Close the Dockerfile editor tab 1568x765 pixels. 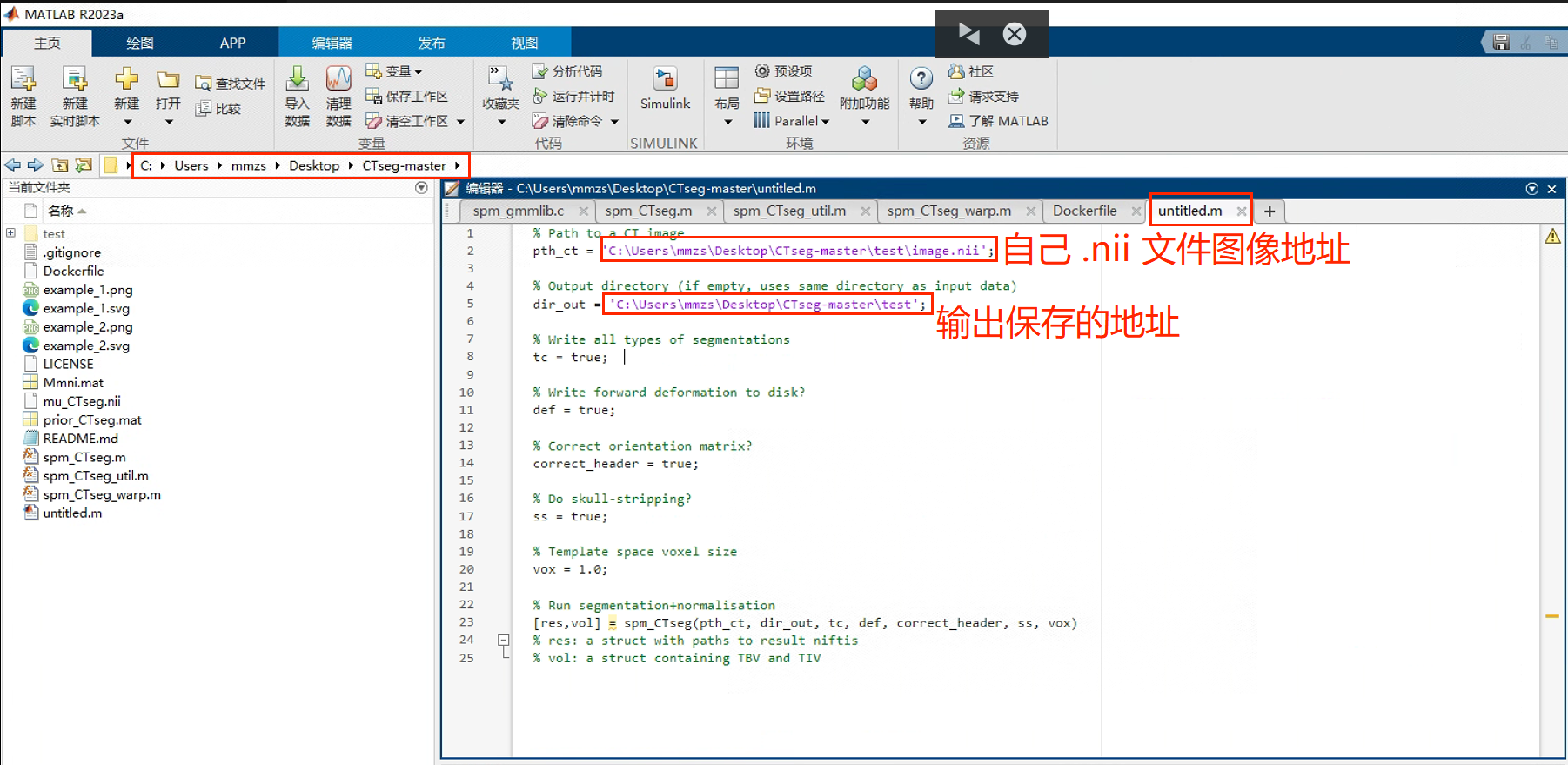click(1136, 211)
